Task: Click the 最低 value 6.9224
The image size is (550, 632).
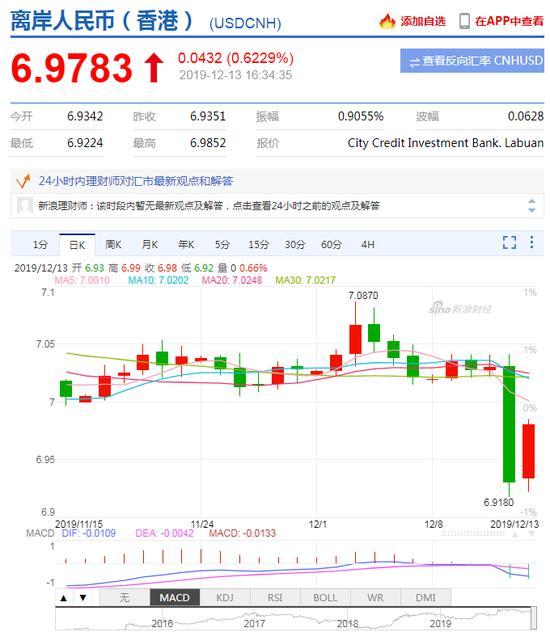Action: click(85, 143)
